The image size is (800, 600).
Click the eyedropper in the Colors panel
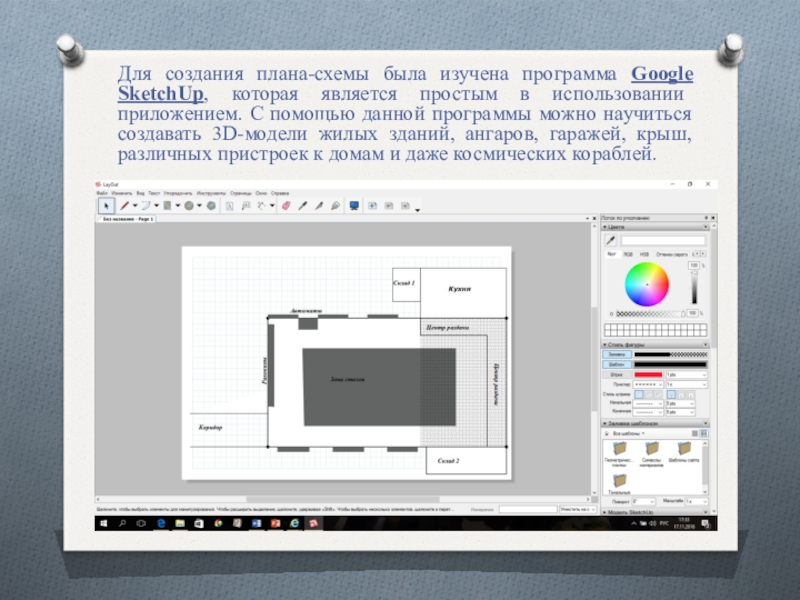(x=610, y=240)
